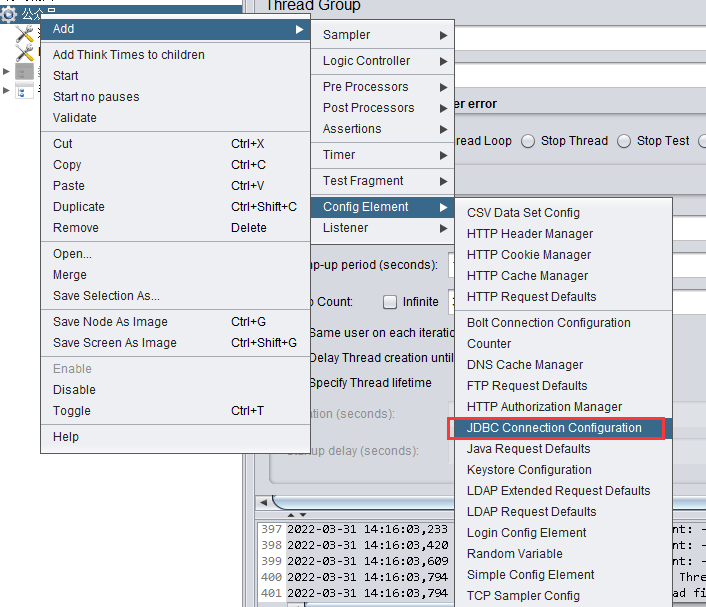Add Simple Config Element
The height and width of the screenshot is (607, 706).
pos(563,575)
